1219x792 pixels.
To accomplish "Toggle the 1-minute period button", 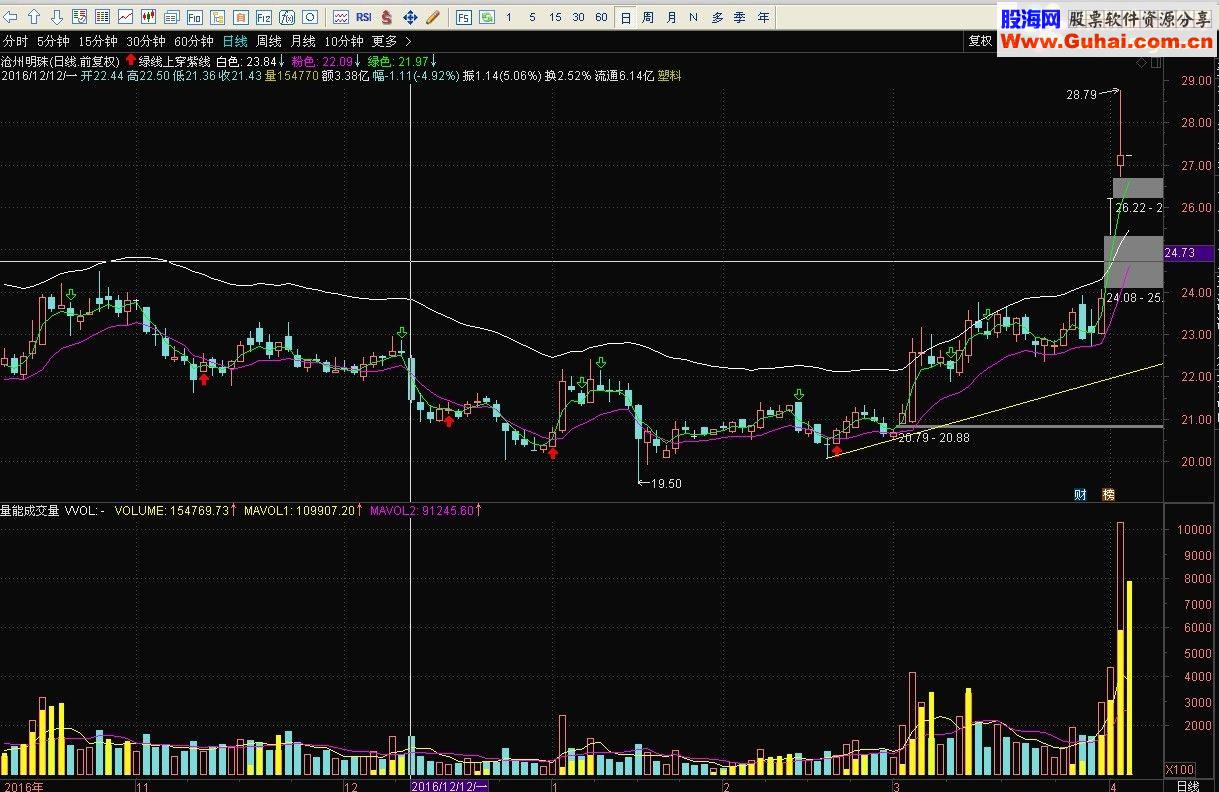I will (x=509, y=17).
